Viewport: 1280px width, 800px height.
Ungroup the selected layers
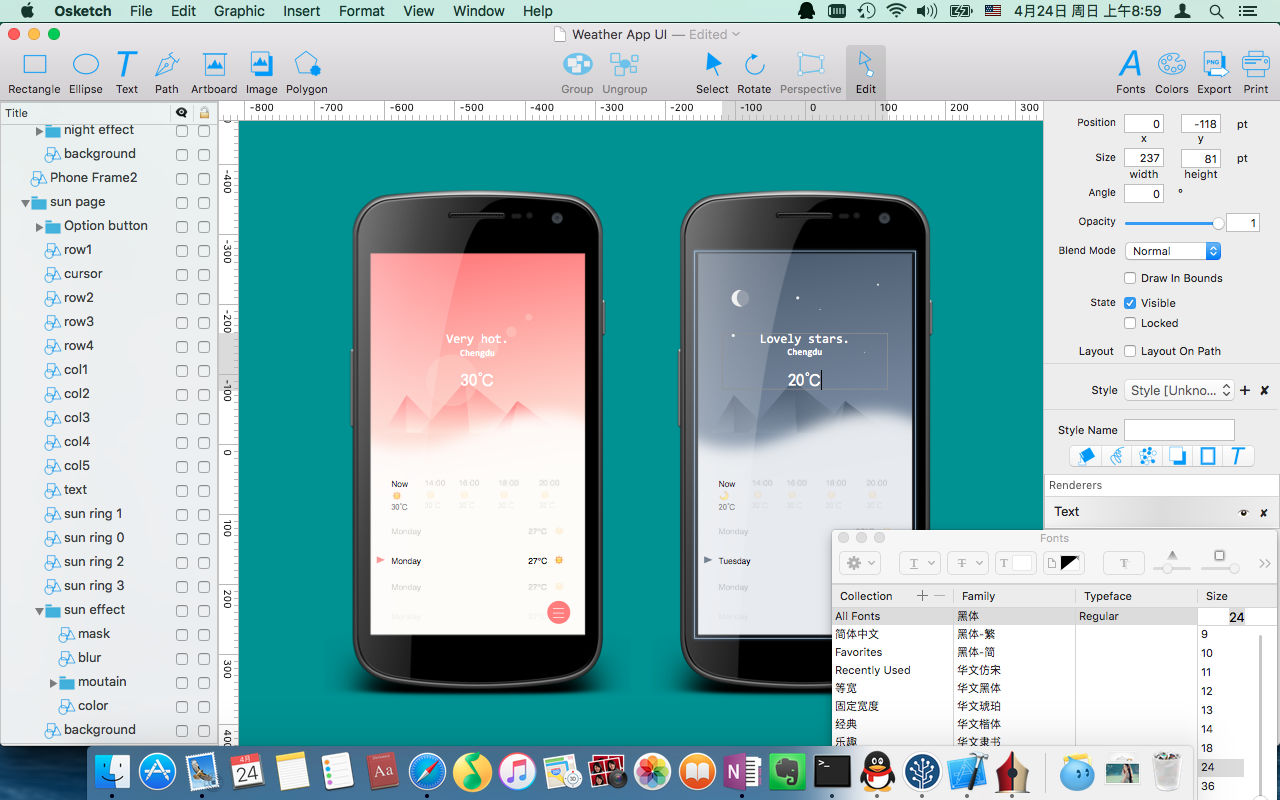click(x=624, y=73)
